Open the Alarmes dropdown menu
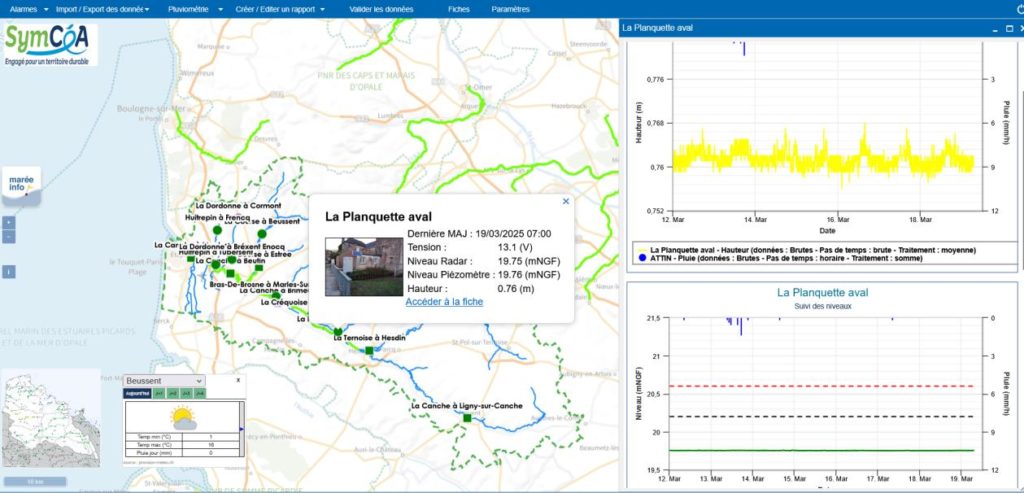This screenshot has width=1024, height=493. point(27,8)
